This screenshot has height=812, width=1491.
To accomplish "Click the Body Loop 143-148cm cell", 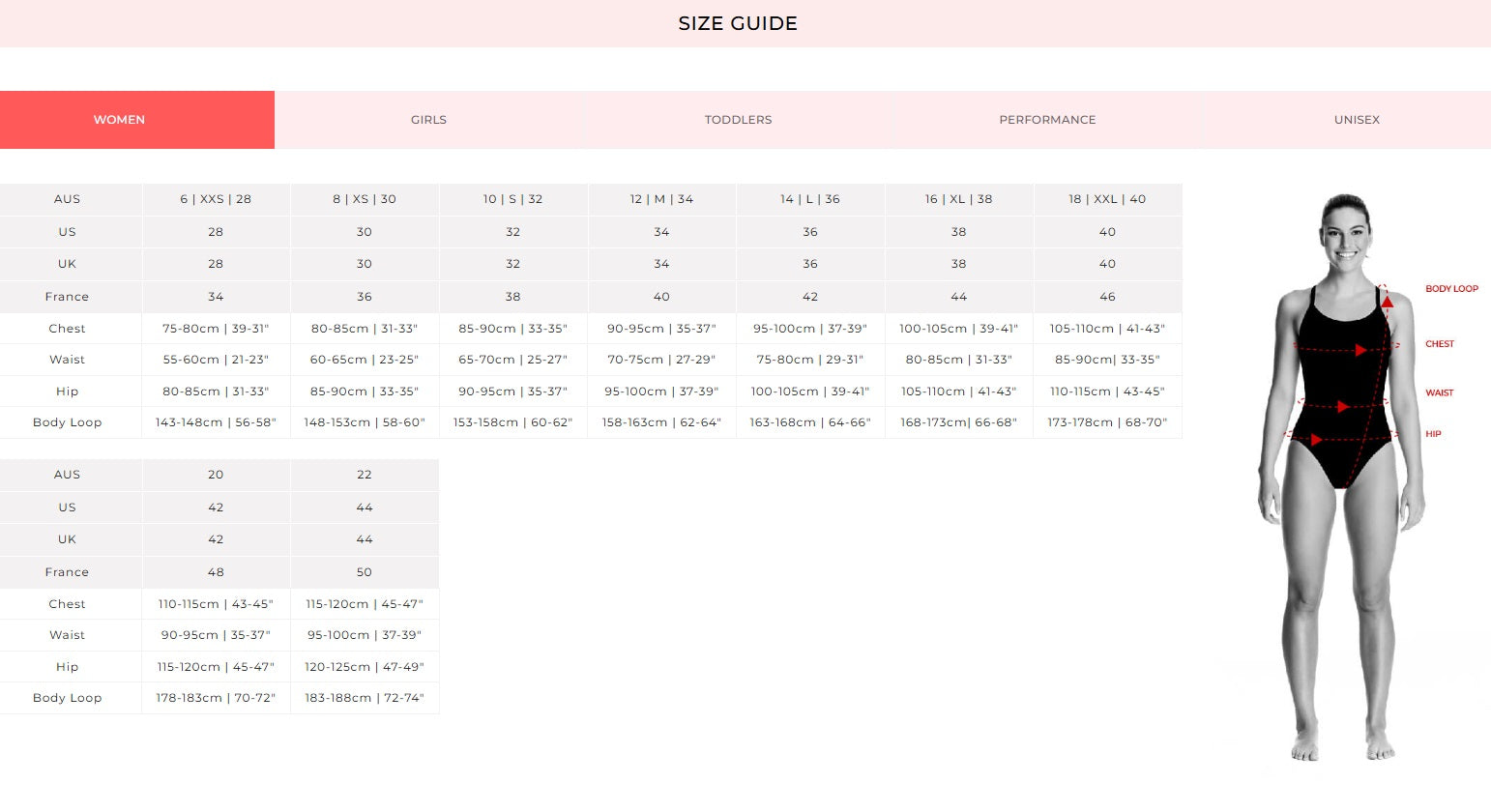I will click(216, 422).
